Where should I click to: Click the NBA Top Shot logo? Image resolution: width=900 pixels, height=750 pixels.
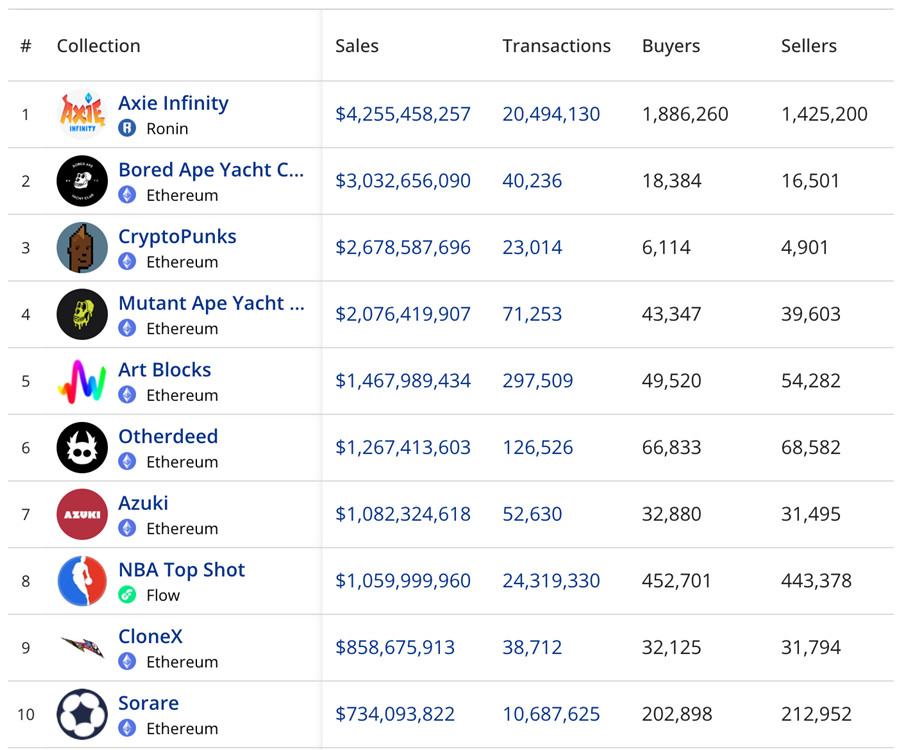(x=82, y=581)
